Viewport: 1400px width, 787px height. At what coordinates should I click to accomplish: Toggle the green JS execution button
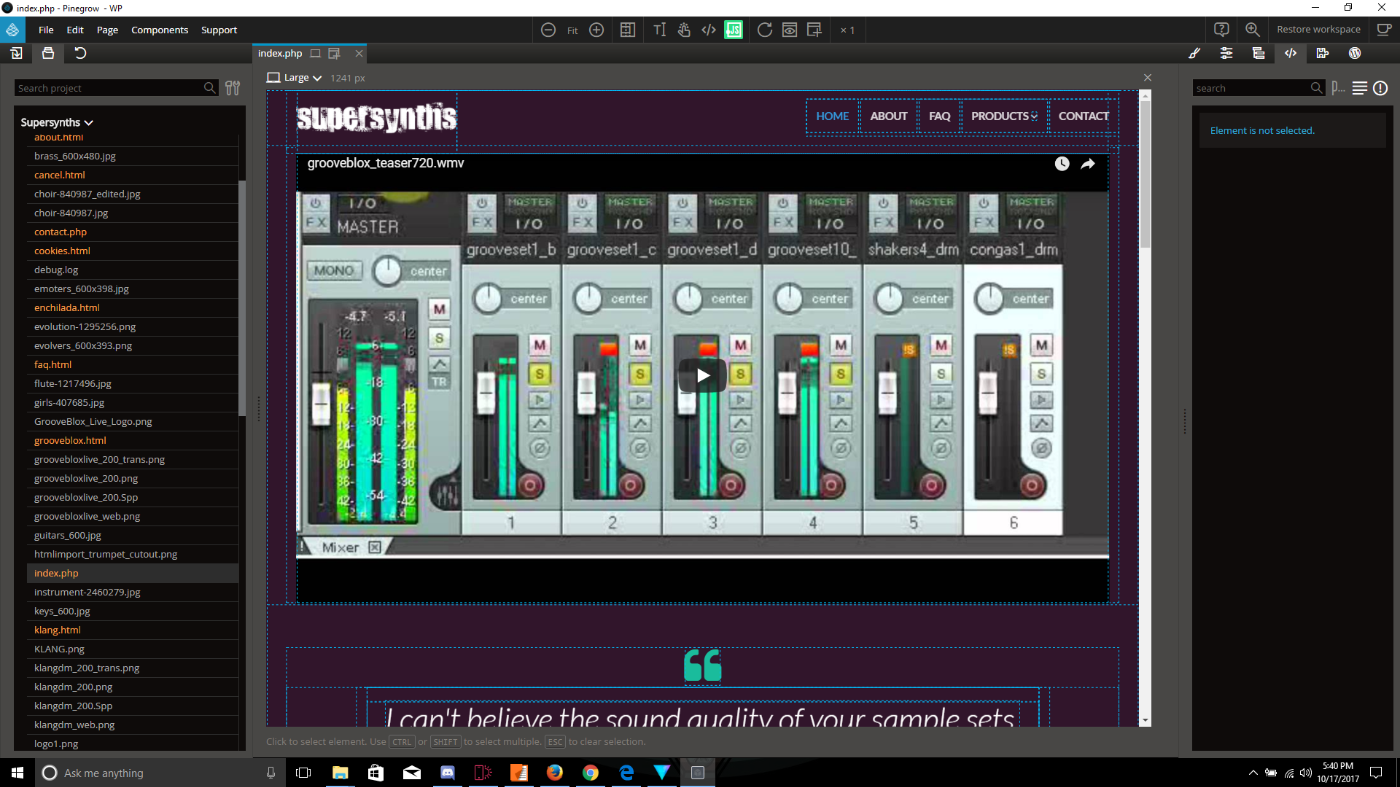pyautogui.click(x=734, y=30)
